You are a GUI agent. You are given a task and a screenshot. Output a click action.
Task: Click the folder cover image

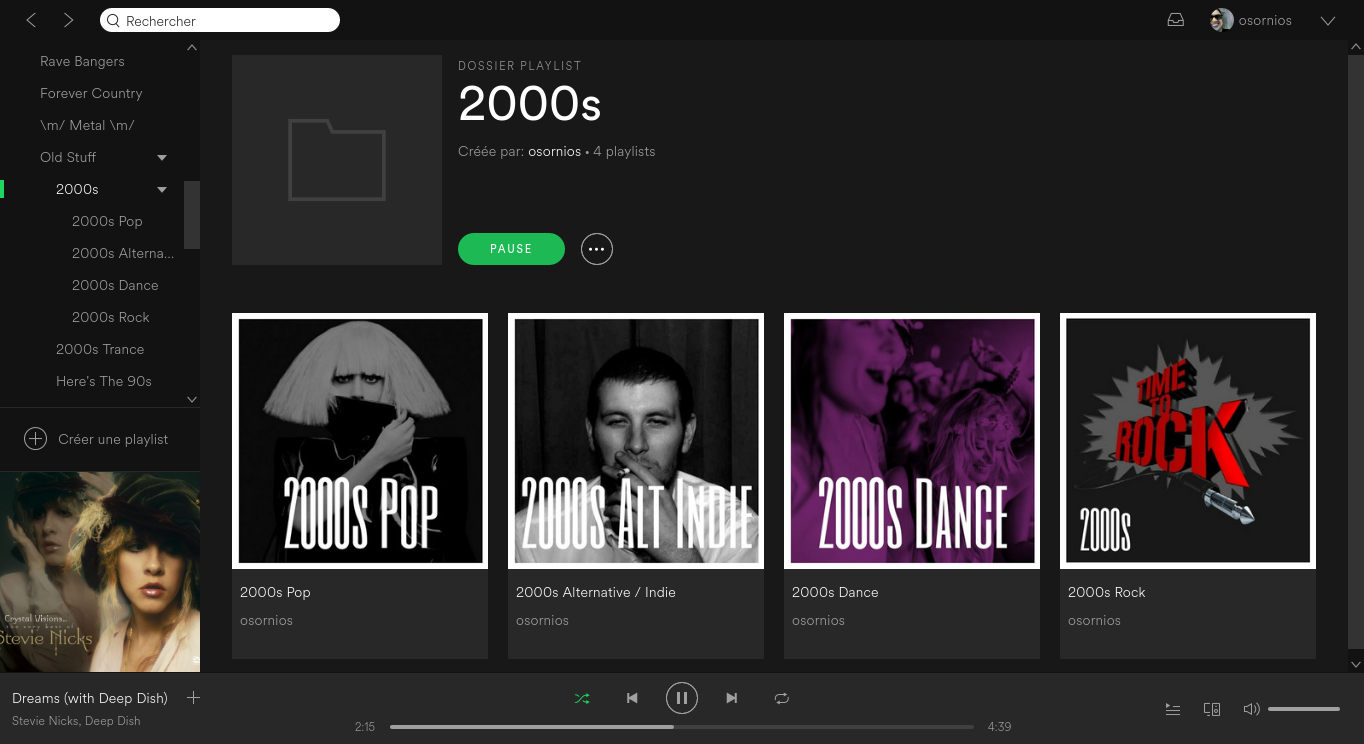tap(337, 160)
